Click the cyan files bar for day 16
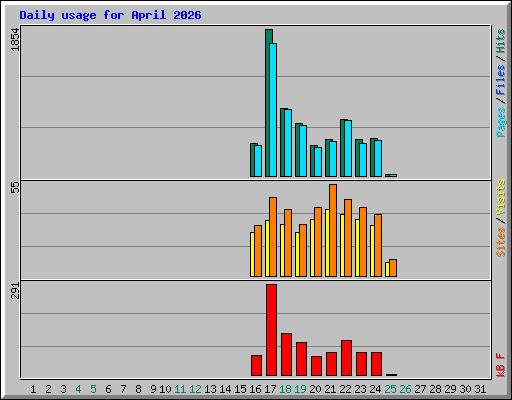The width and height of the screenshot is (512, 400). click(x=258, y=161)
